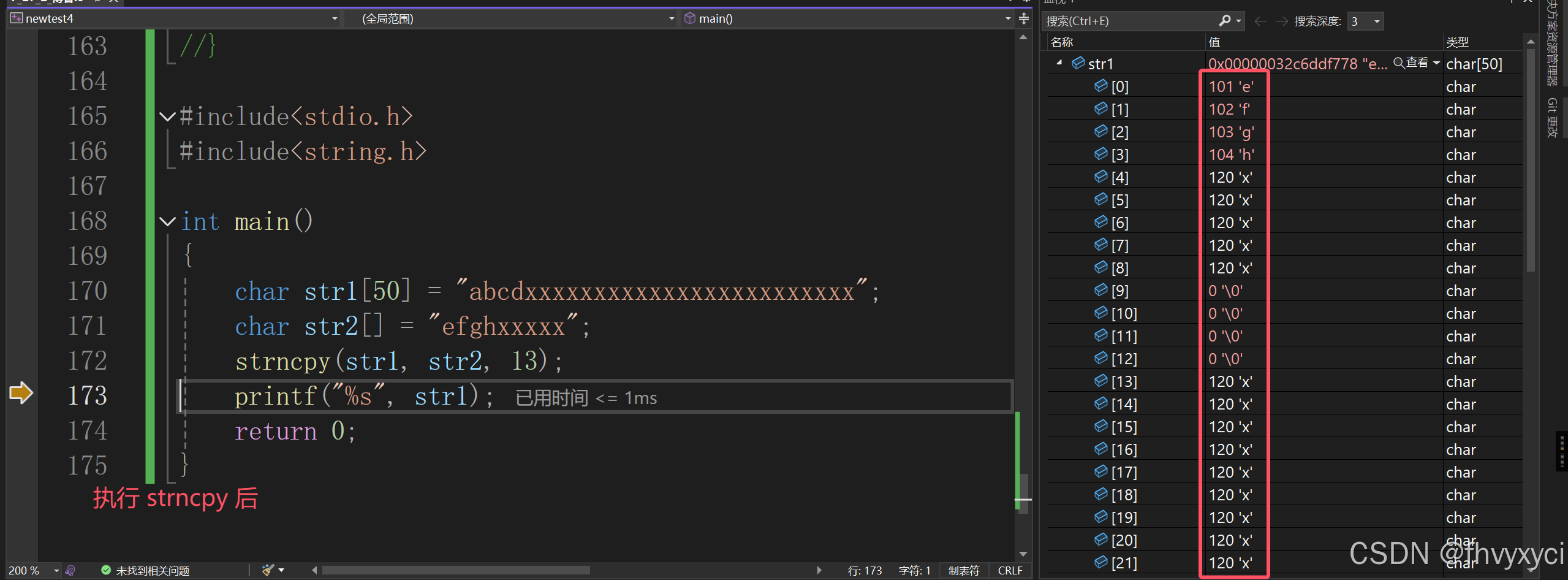Open the Git 更改 side tab

pos(1553,117)
